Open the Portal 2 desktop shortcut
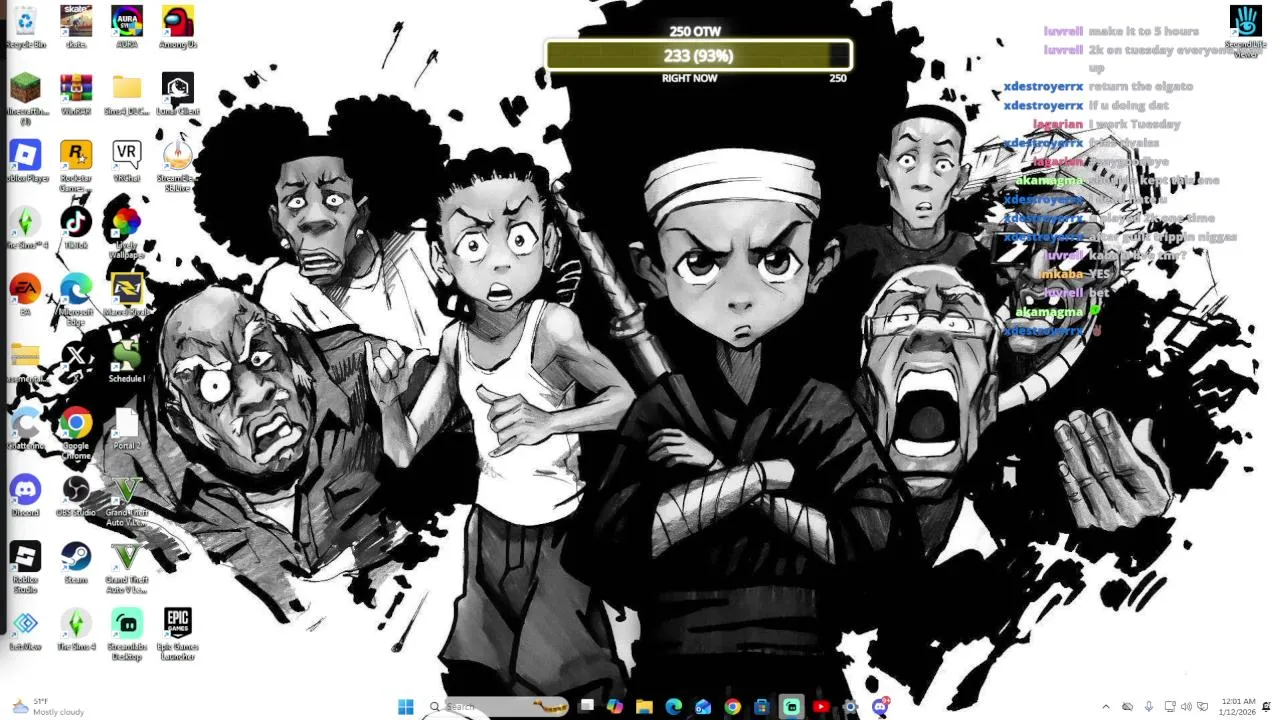The height and width of the screenshot is (720, 1280). (127, 429)
